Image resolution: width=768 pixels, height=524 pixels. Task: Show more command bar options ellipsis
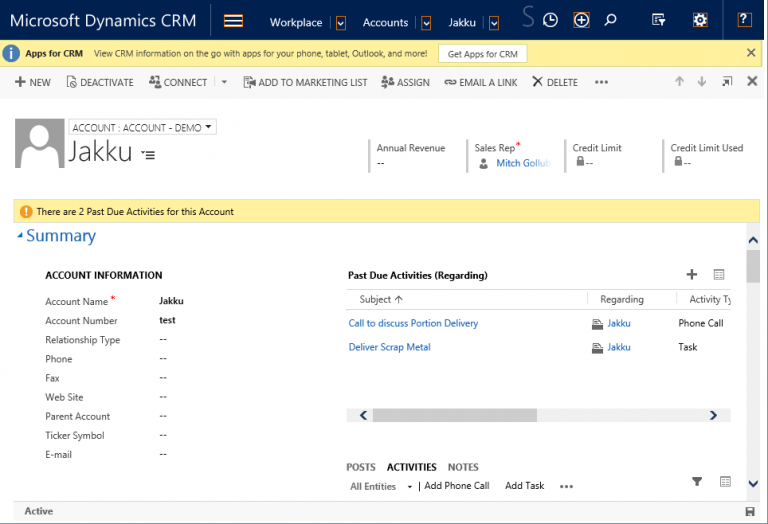click(601, 82)
